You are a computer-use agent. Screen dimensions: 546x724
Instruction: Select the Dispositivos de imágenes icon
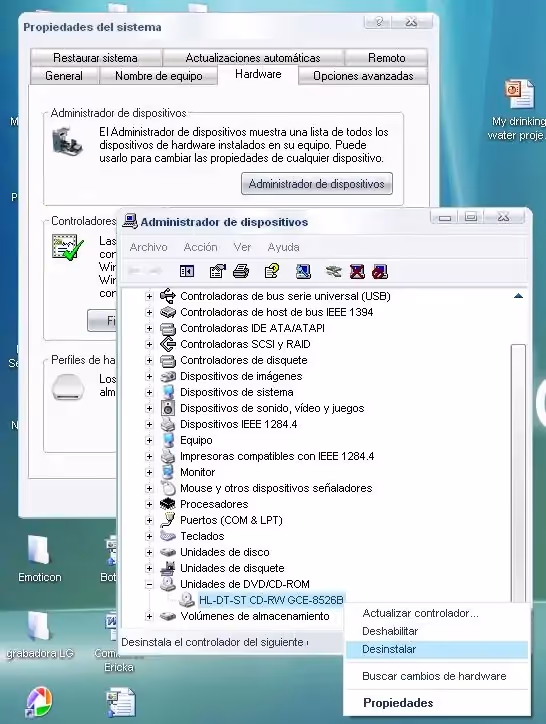tap(168, 376)
